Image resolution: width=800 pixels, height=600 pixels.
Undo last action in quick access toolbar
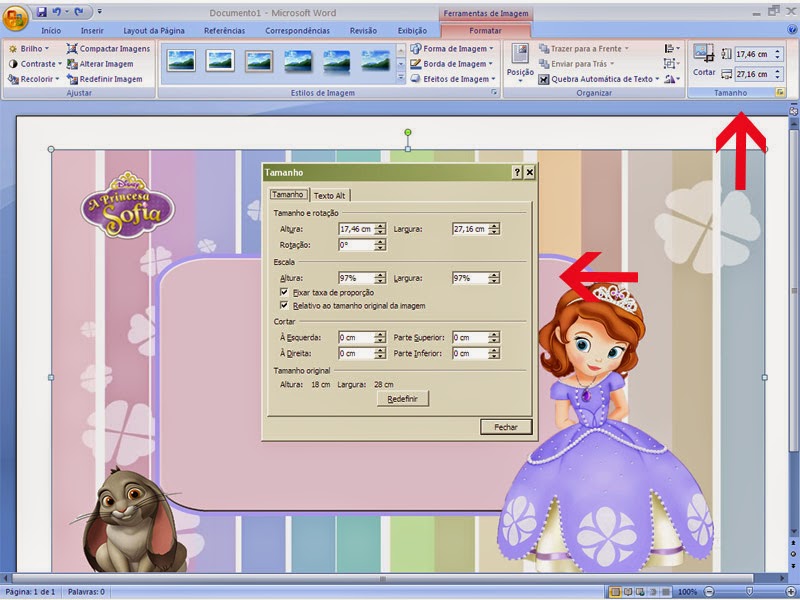click(x=56, y=12)
